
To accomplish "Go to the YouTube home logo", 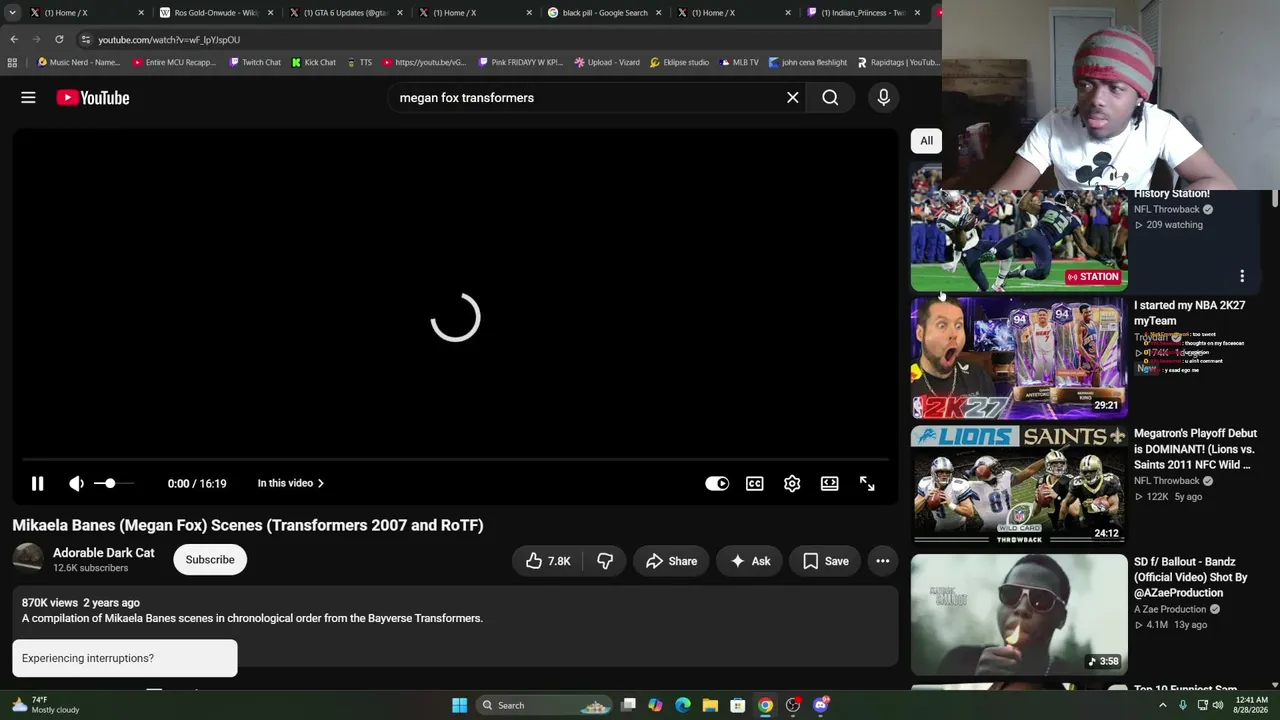I will tap(93, 97).
